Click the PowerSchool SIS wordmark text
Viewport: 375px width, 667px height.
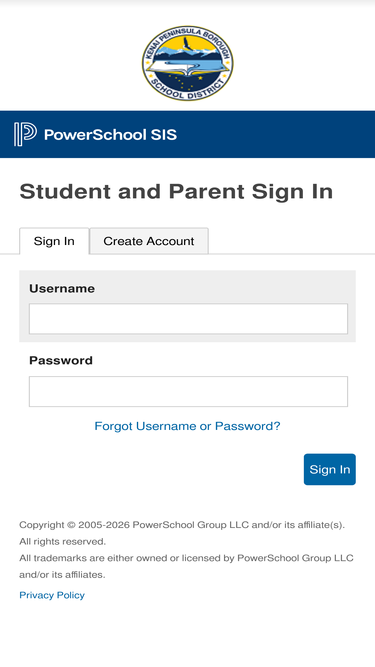111,135
